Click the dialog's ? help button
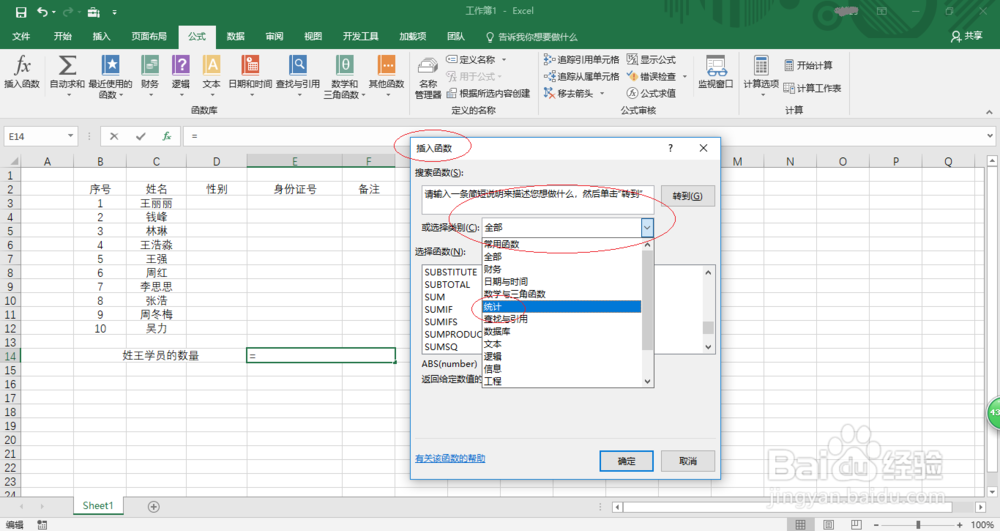 click(670, 148)
